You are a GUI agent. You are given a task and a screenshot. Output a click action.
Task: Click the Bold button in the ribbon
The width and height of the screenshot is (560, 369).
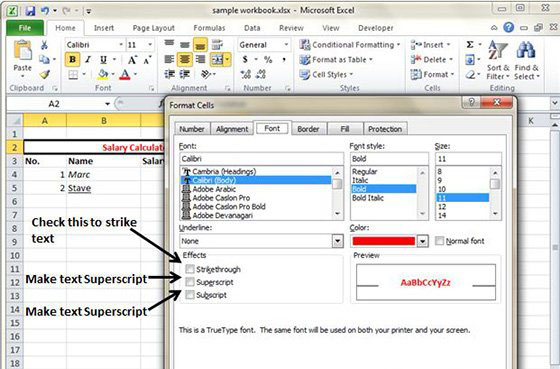tap(72, 59)
